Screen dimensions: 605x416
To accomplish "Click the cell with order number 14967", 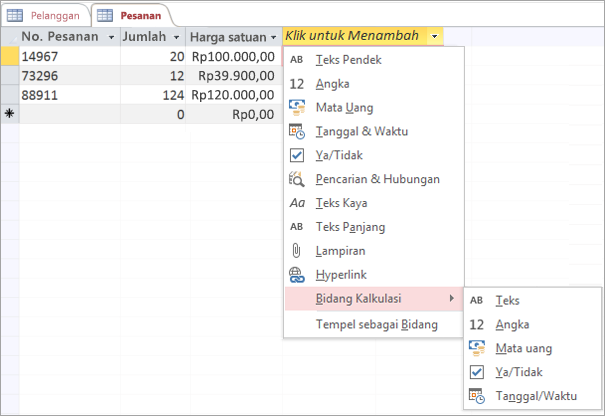I will click(x=70, y=56).
